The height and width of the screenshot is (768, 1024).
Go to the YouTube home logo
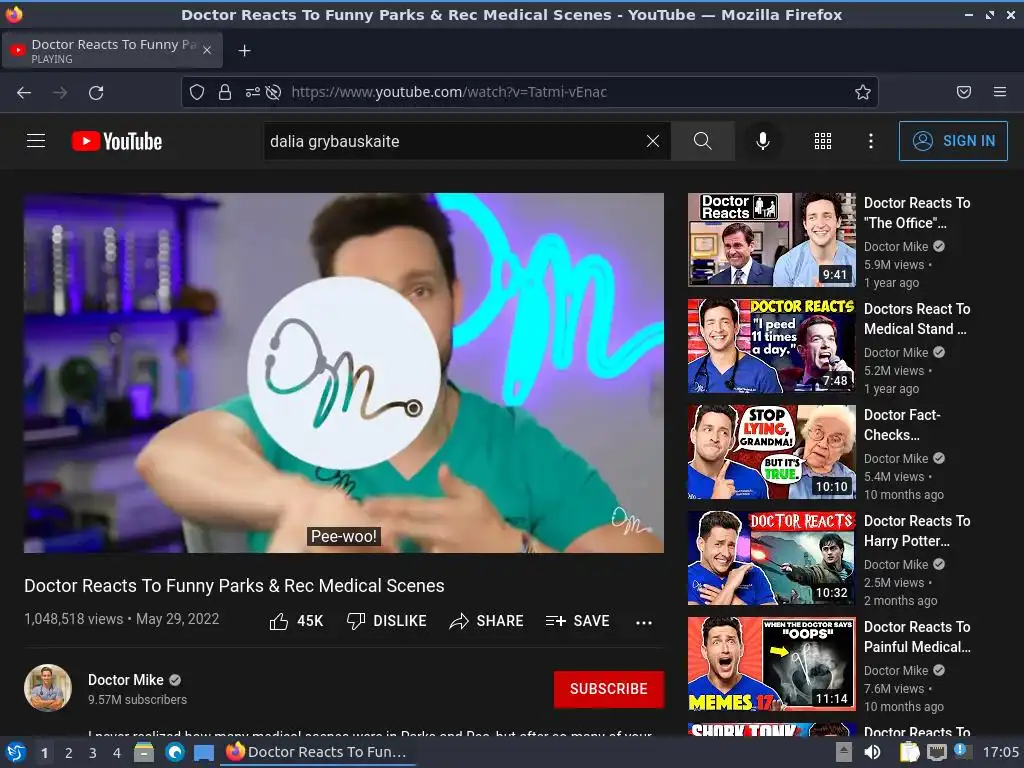pos(117,141)
